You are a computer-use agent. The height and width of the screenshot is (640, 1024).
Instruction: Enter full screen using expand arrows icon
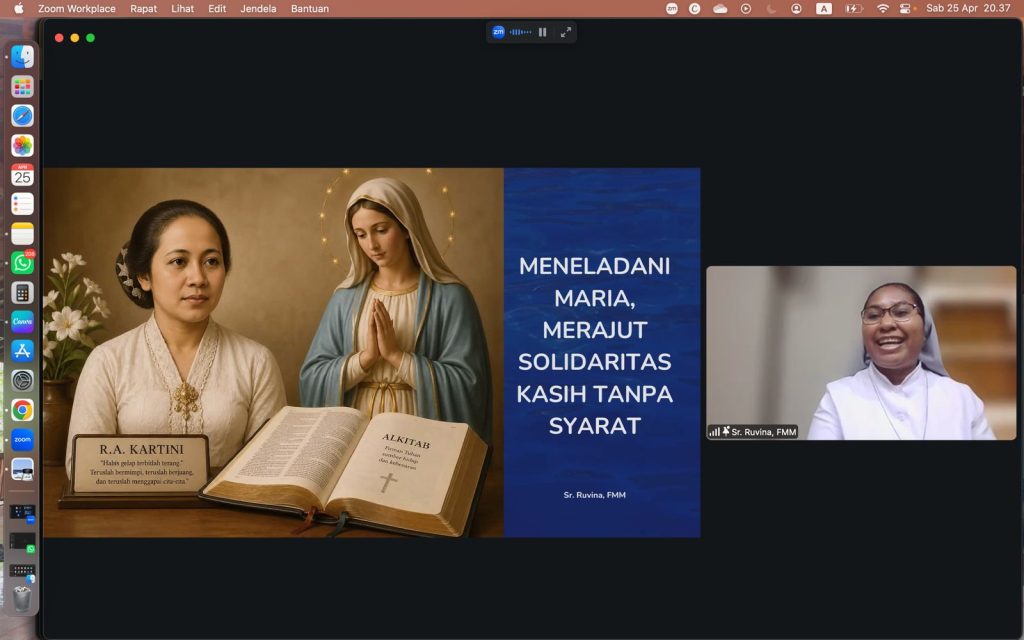566,32
